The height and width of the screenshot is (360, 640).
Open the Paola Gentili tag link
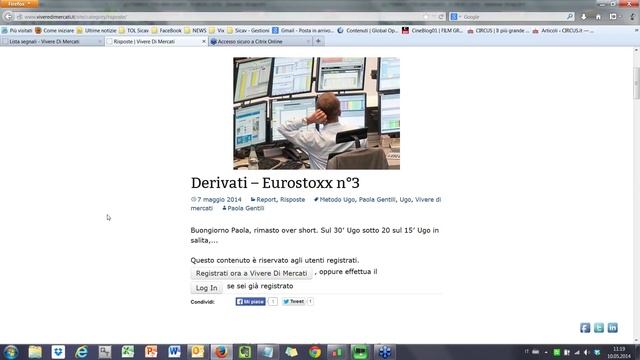[377, 200]
